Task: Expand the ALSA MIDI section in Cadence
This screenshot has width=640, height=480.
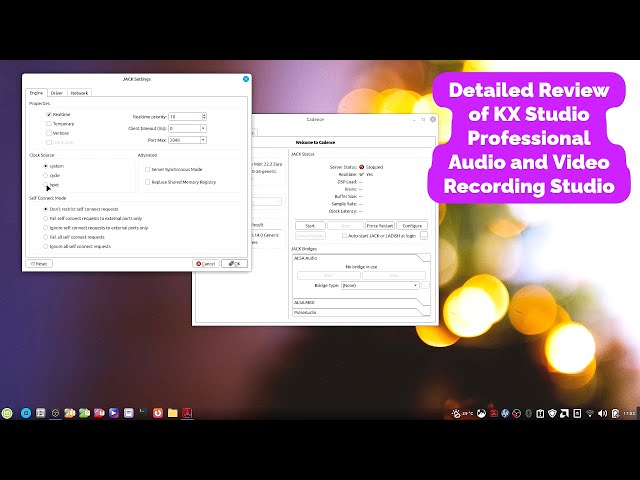Action: click(361, 302)
